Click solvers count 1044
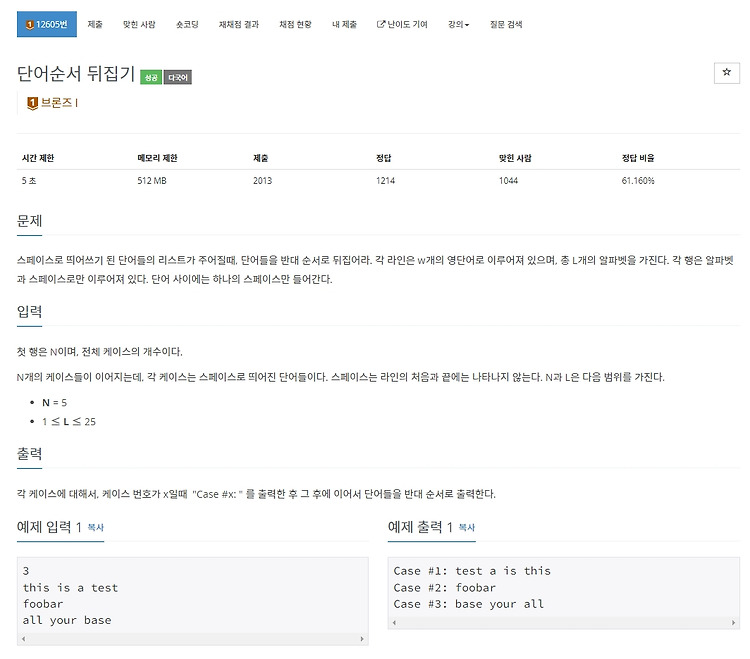Viewport: 750px width, 659px height. click(508, 181)
